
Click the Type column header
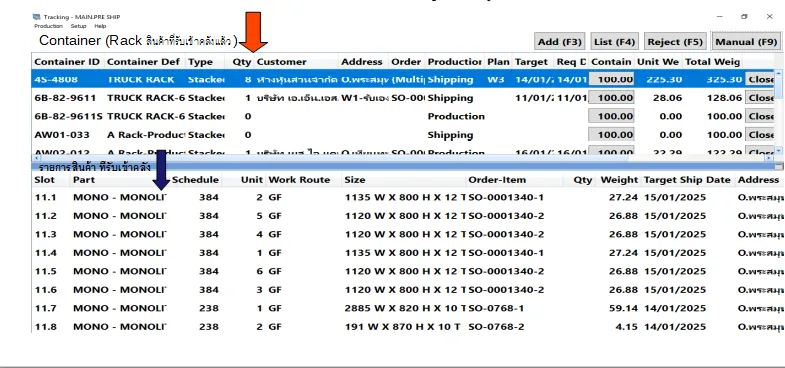(x=205, y=62)
